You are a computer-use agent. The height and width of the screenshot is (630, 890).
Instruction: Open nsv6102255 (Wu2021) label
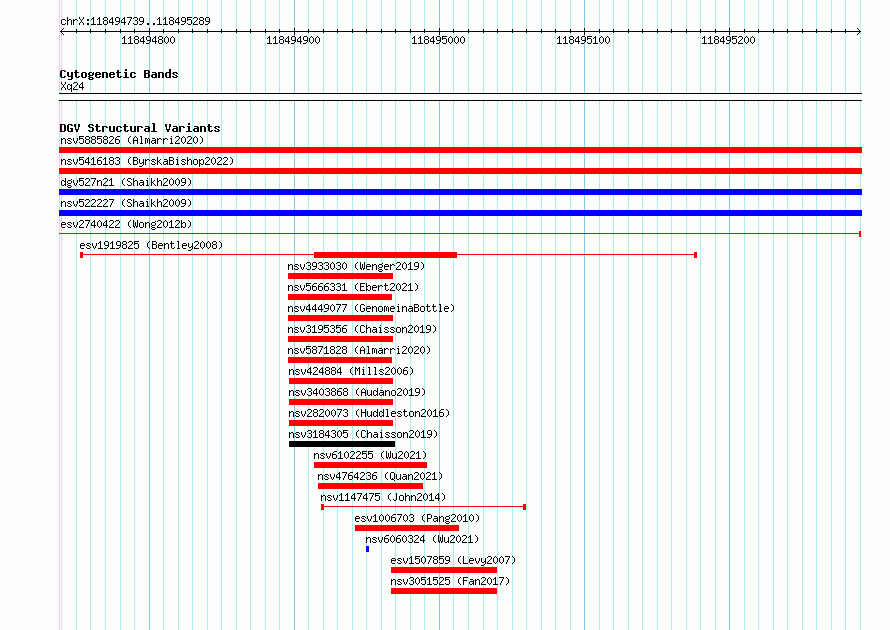(x=370, y=455)
